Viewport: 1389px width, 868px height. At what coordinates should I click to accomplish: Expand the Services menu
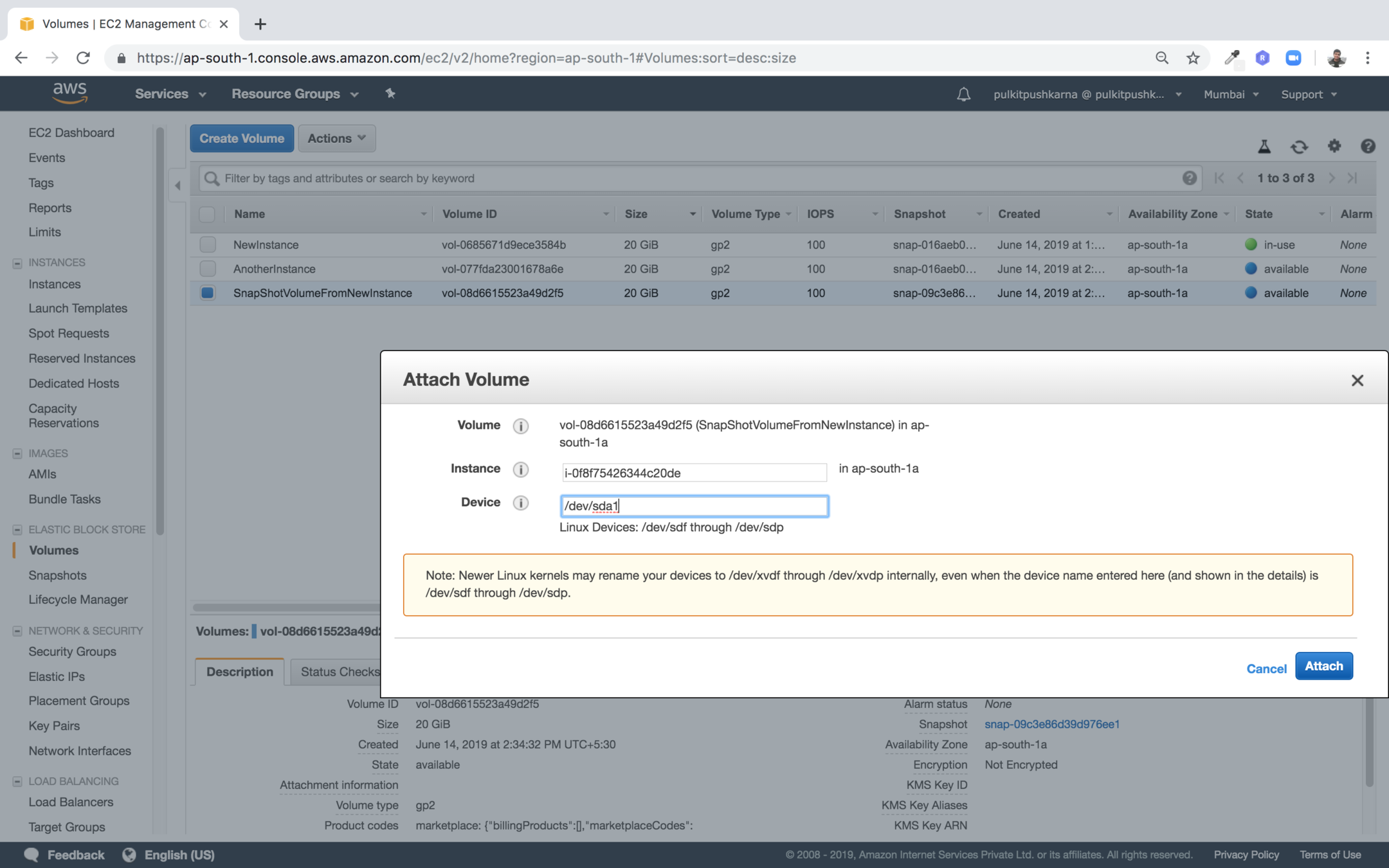pyautogui.click(x=170, y=94)
